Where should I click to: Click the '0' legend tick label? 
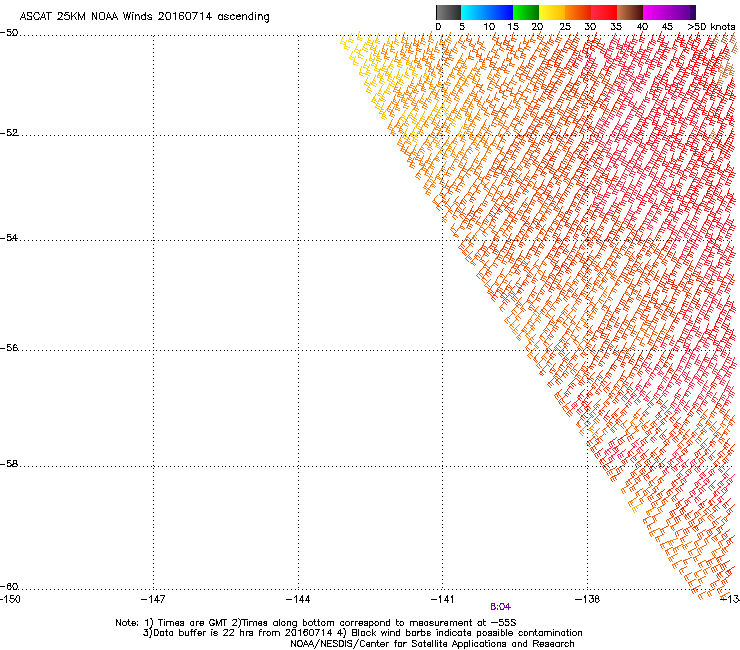pos(438,27)
